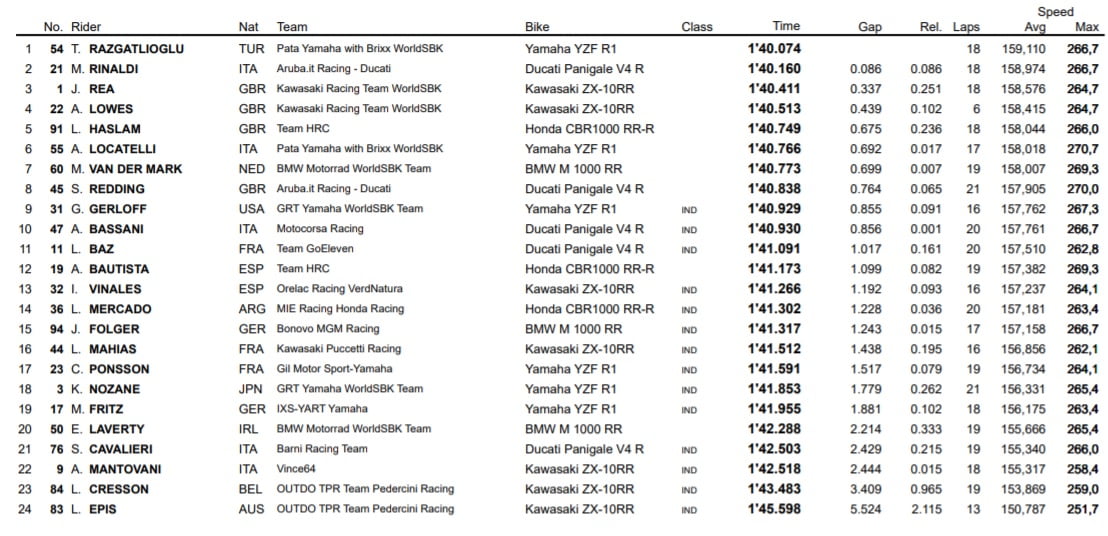Click the Team column header
Viewport: 1108px width, 536px height.
[x=292, y=27]
